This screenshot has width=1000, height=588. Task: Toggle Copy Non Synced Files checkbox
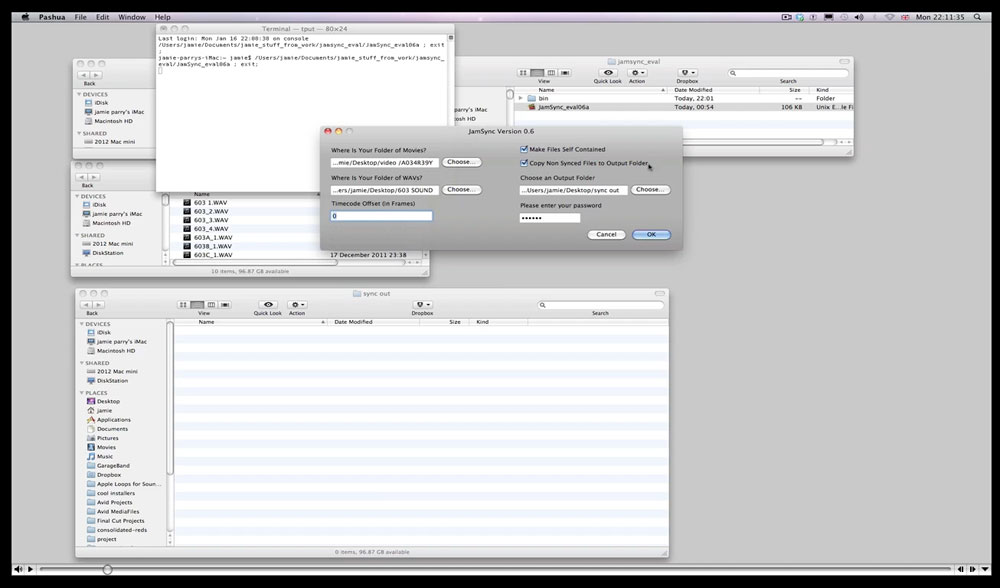(524, 163)
